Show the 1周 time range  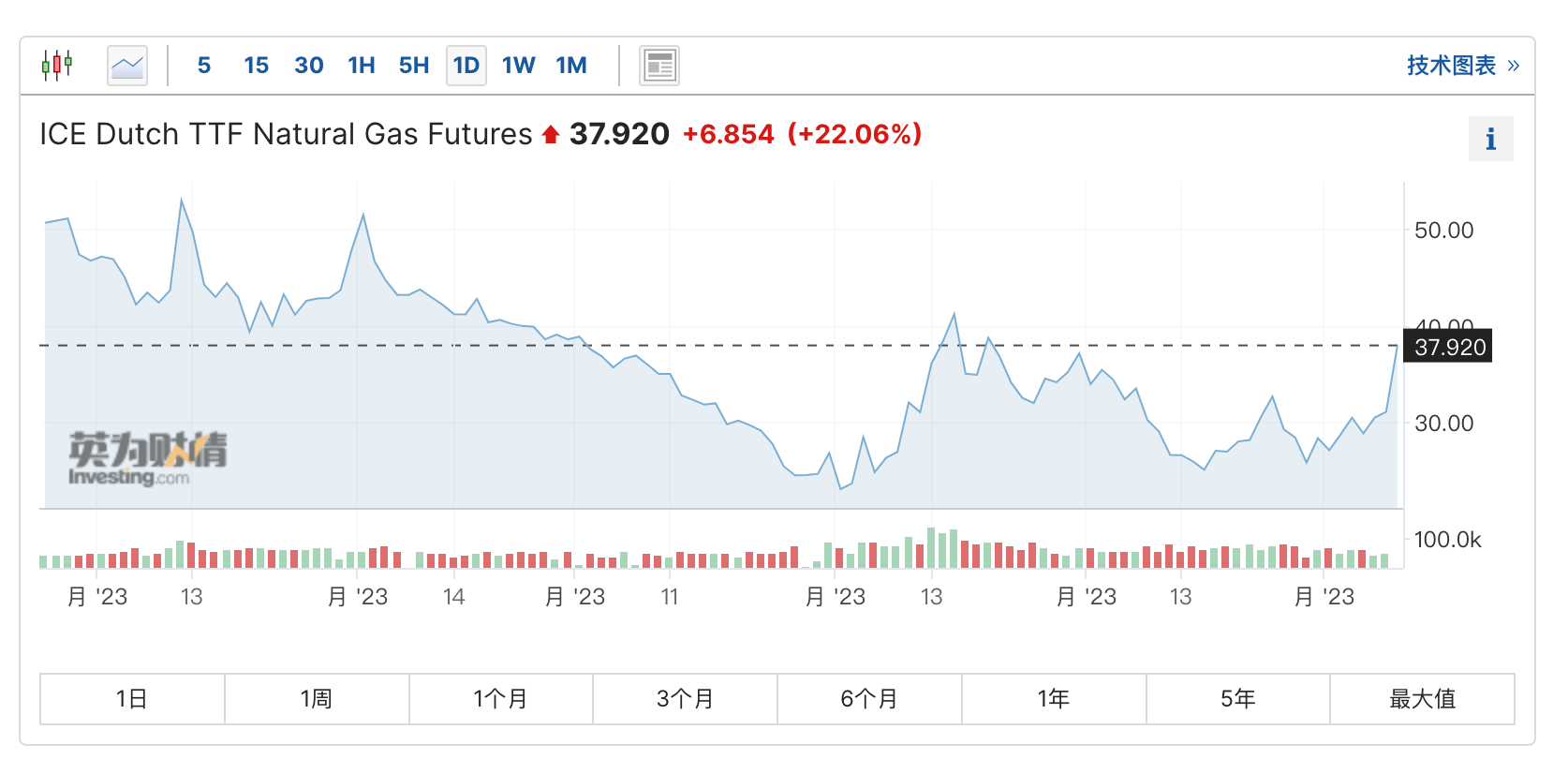click(x=317, y=699)
